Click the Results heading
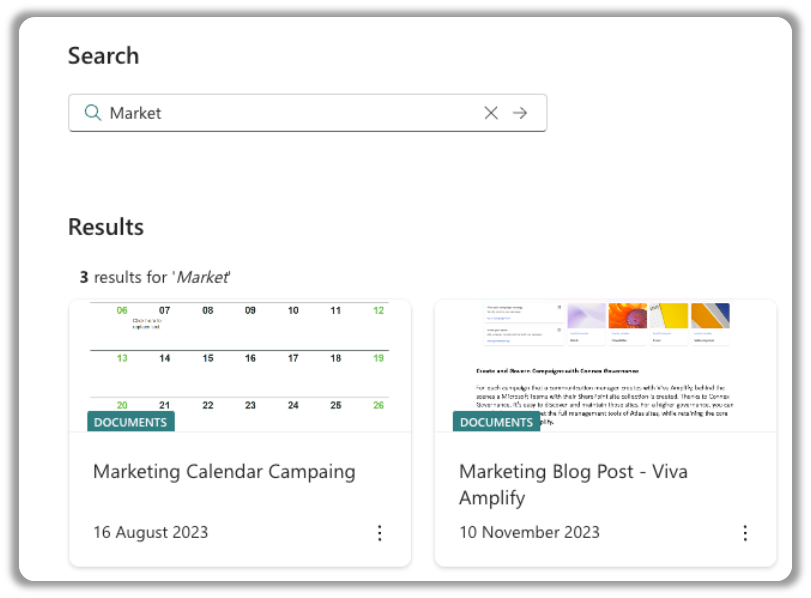The width and height of the screenshot is (811, 598). point(106,227)
